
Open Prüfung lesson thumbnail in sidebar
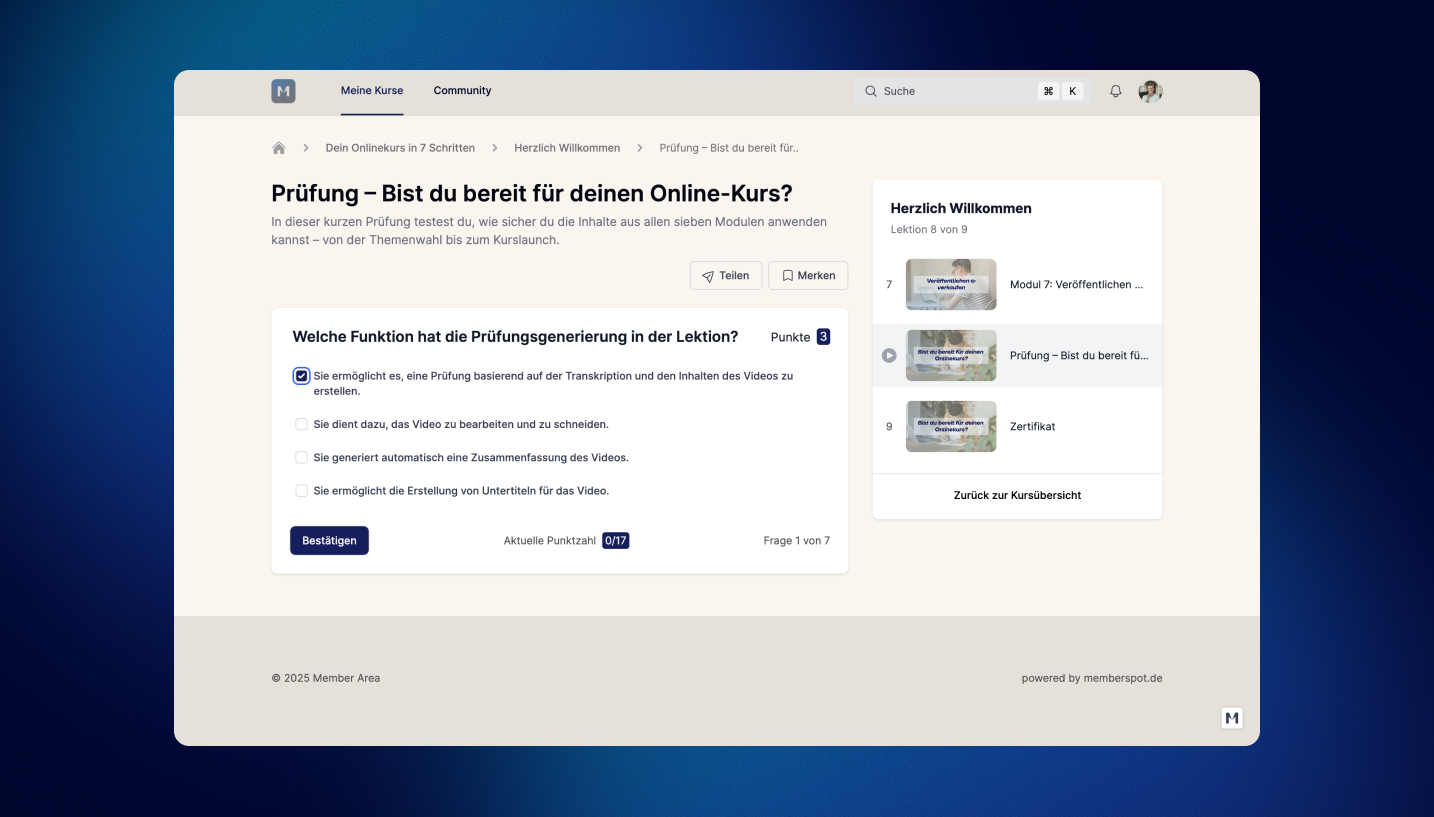tap(951, 356)
